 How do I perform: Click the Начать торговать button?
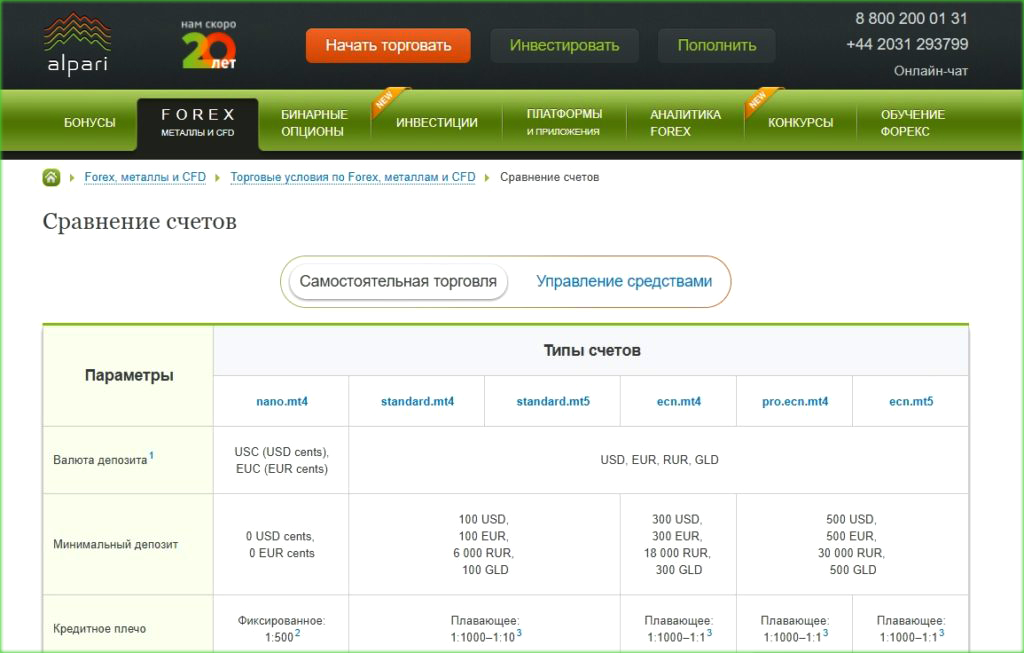(388, 45)
